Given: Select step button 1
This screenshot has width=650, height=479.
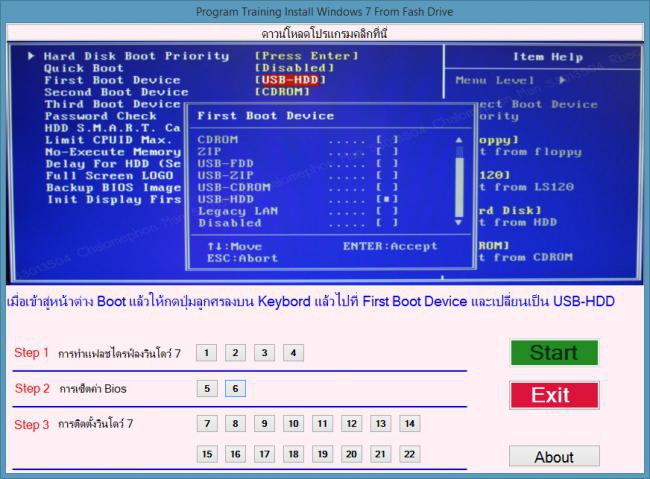Looking at the screenshot, I should click(206, 353).
